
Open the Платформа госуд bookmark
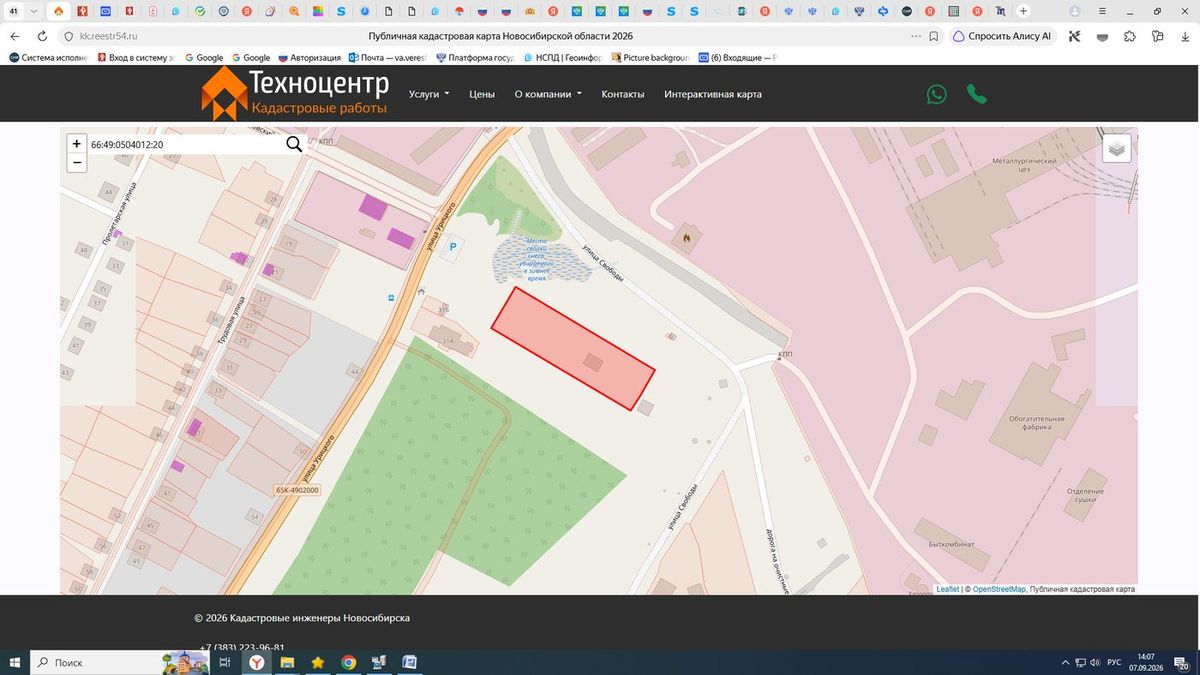click(x=475, y=58)
